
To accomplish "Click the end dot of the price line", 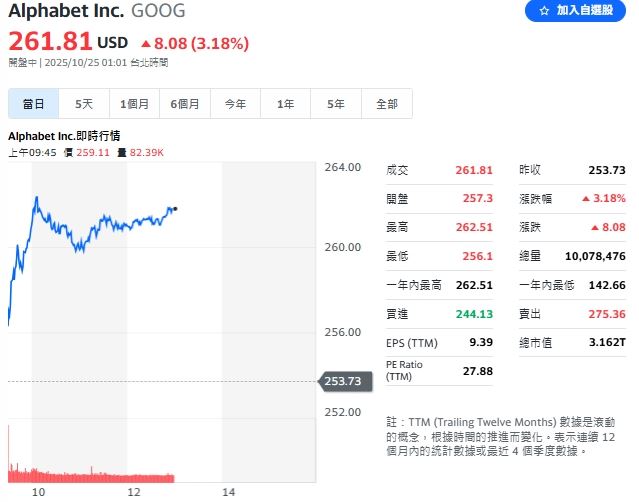I will (175, 209).
